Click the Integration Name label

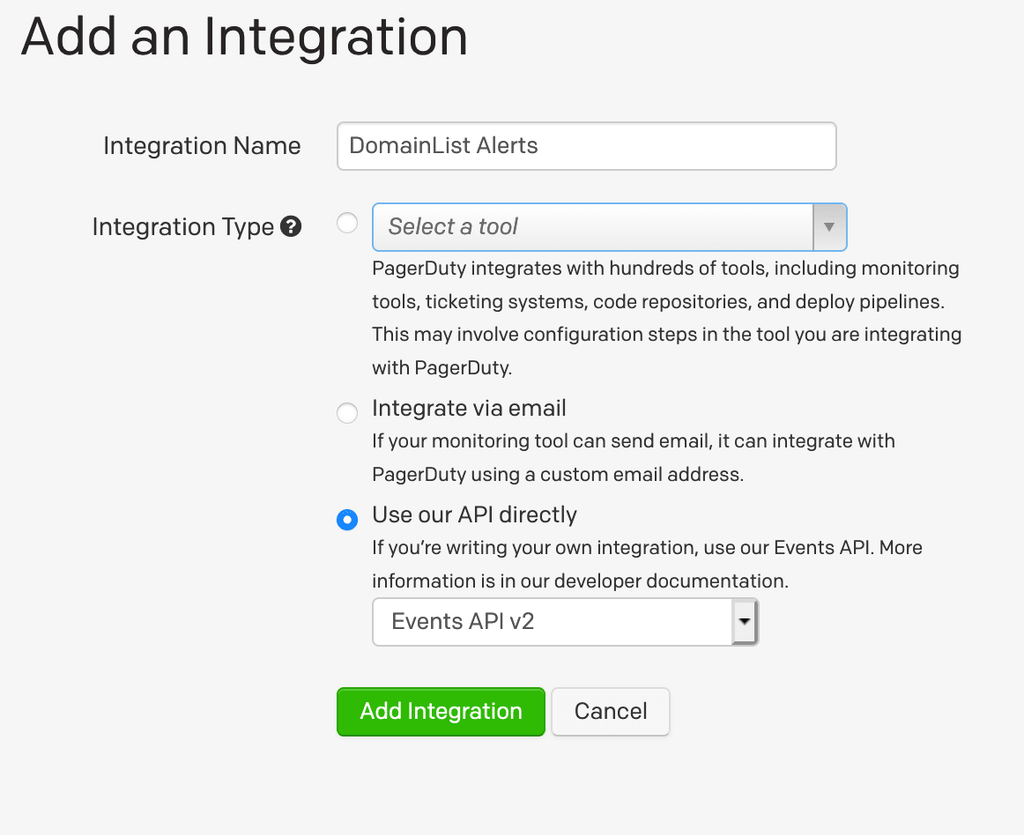click(202, 146)
